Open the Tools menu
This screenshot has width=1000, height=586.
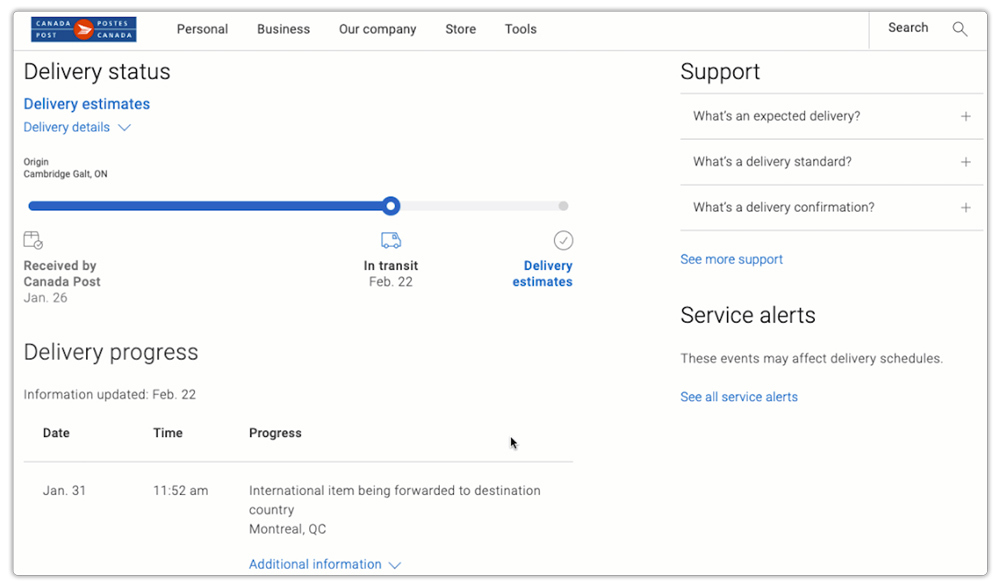click(520, 29)
